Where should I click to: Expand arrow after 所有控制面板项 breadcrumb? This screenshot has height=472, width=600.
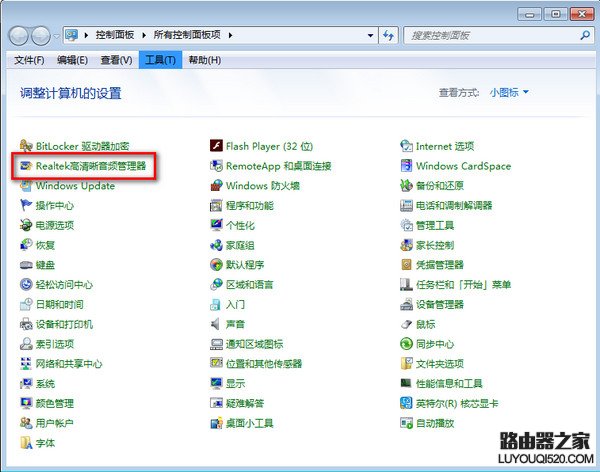pos(230,35)
